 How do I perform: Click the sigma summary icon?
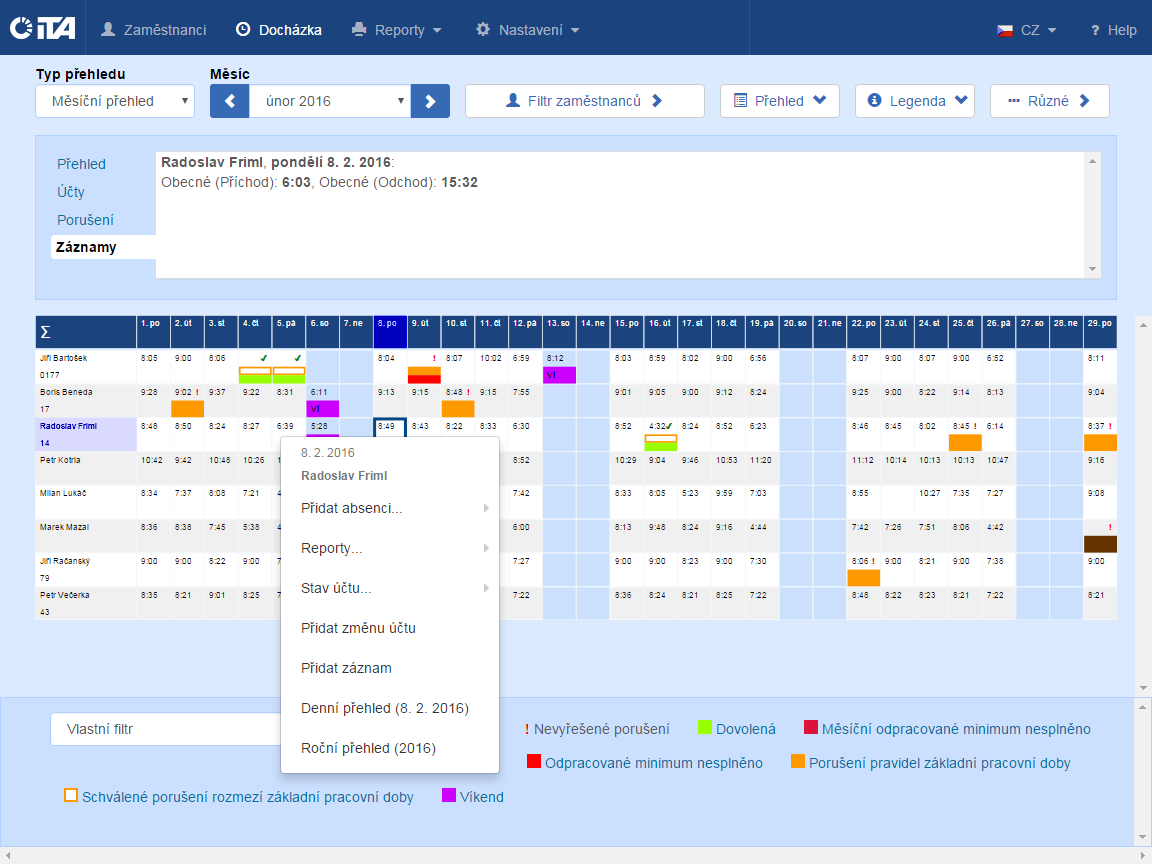(x=45, y=332)
